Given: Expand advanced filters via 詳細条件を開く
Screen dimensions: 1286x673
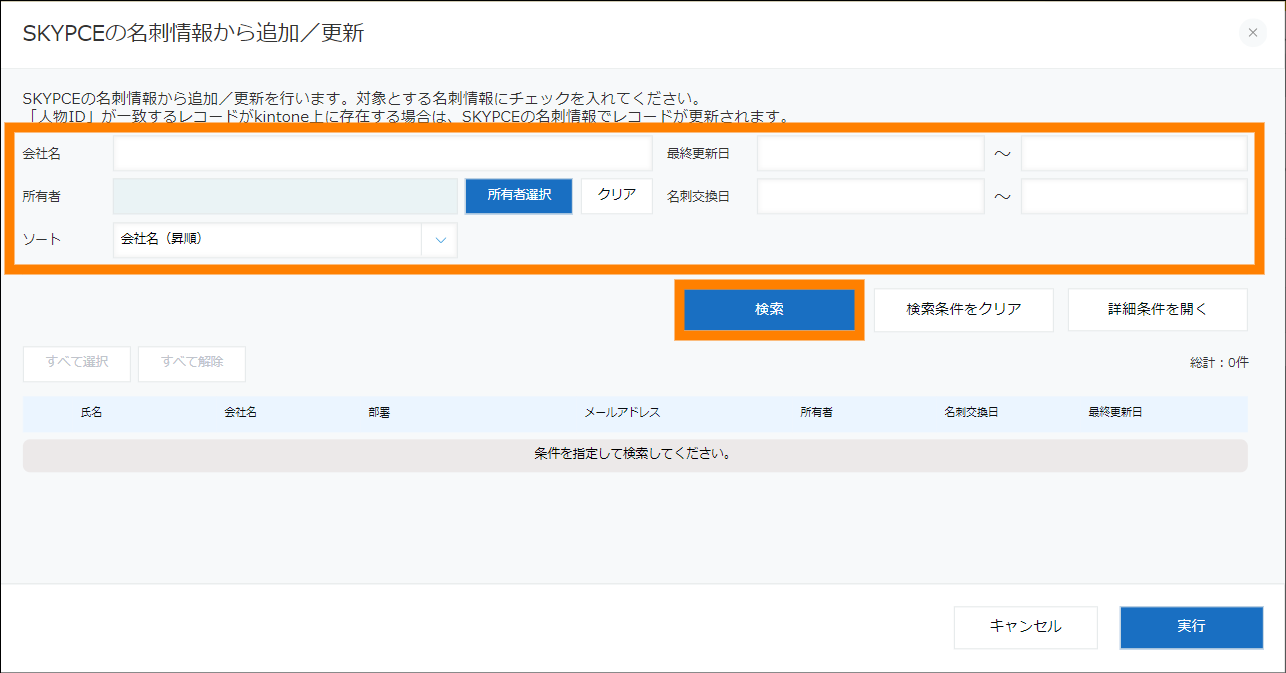Looking at the screenshot, I should (1157, 310).
